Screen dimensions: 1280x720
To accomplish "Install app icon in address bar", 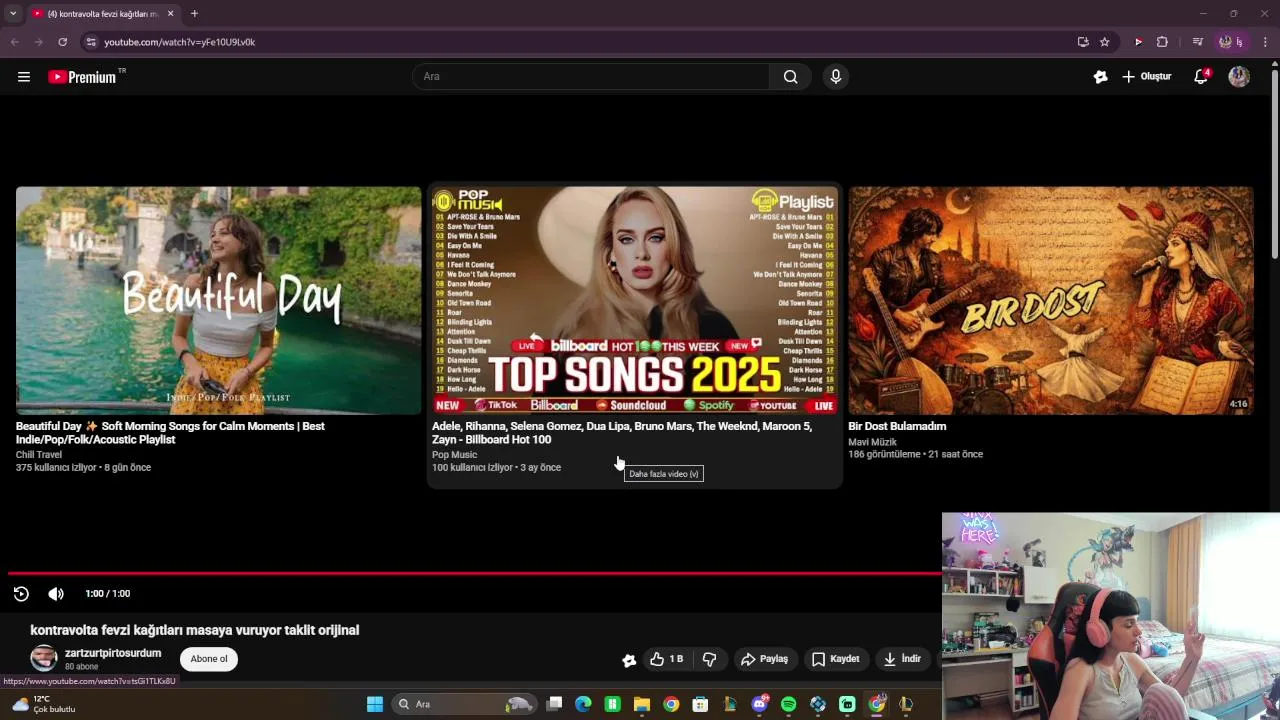I will 1083,42.
